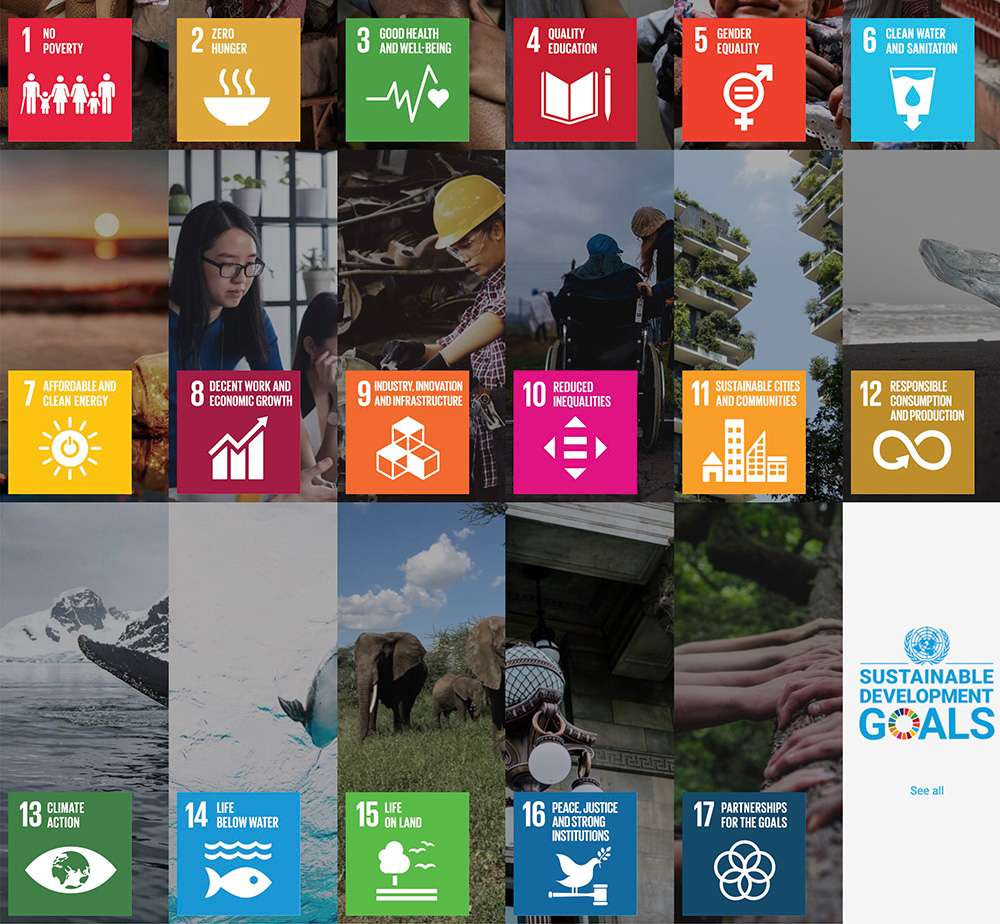1000x924 pixels.
Task: Open Decent Work and Economic Growth tile
Action: (x=239, y=432)
